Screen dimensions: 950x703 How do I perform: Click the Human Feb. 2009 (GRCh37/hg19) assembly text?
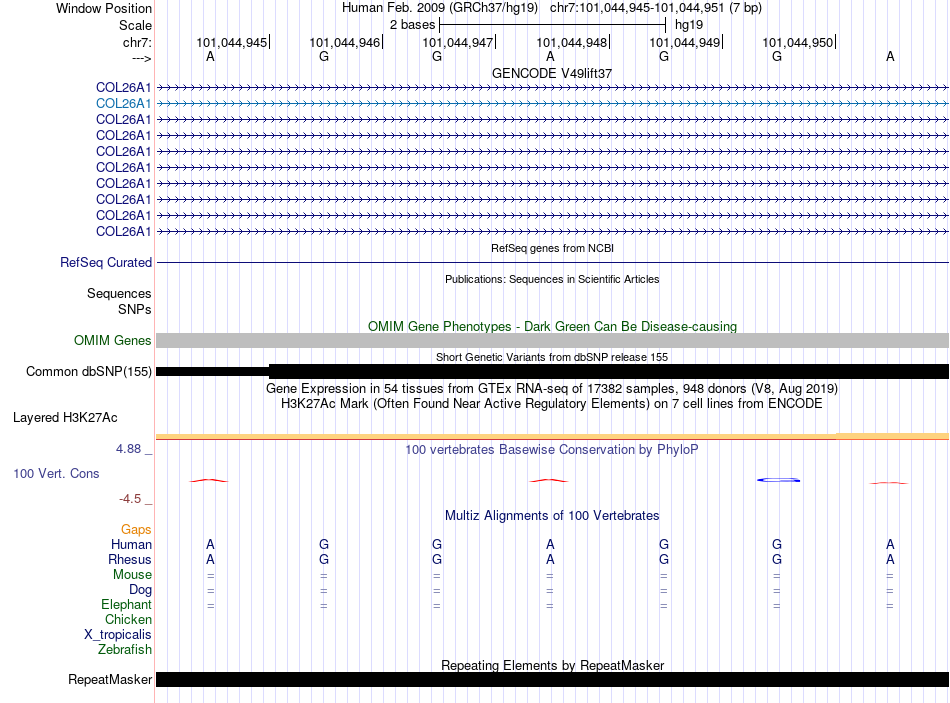[439, 8]
